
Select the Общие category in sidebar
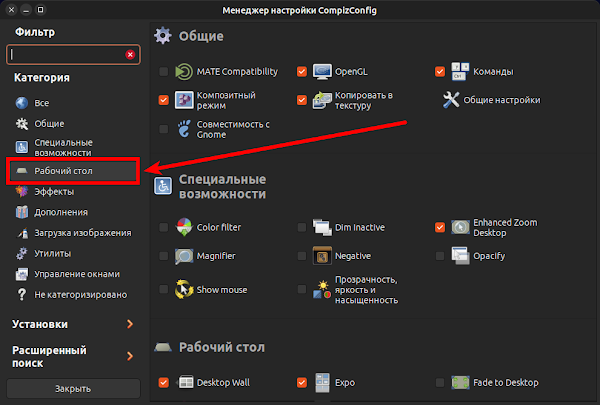click(73, 124)
